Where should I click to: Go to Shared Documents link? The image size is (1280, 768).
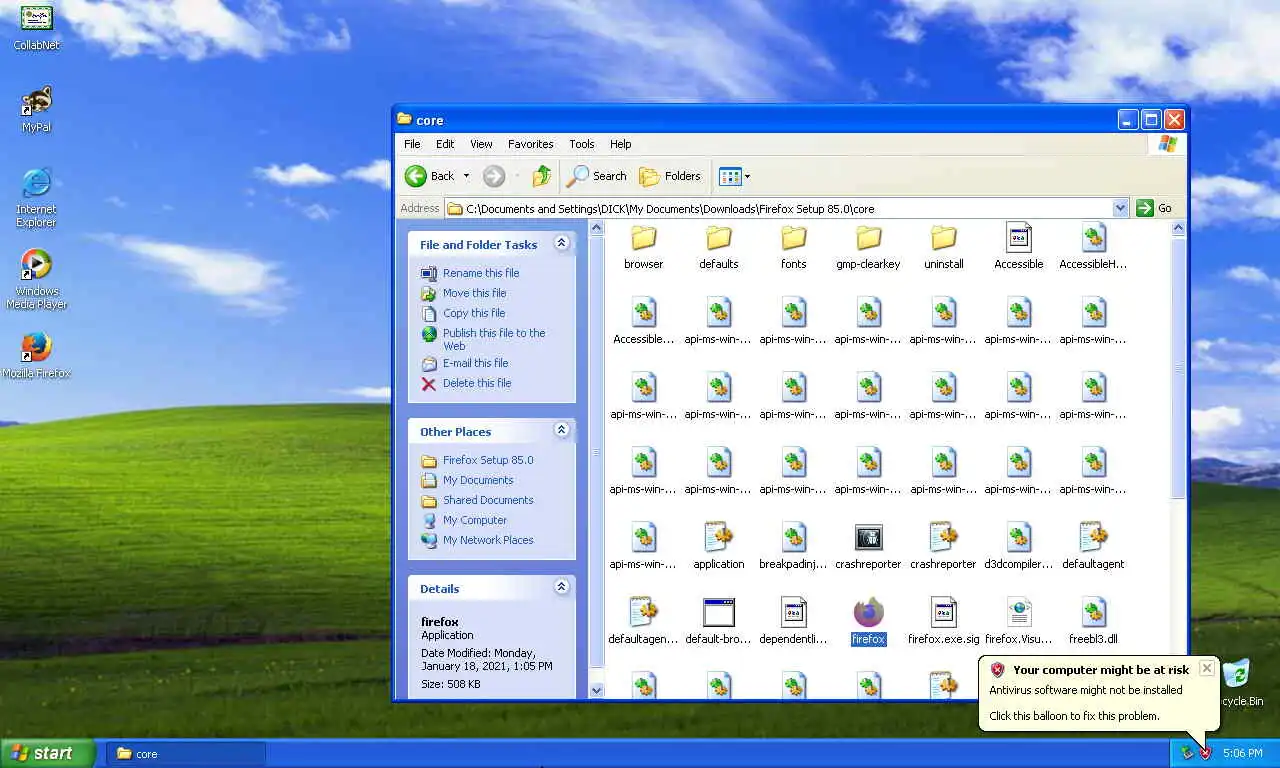pyautogui.click(x=488, y=500)
